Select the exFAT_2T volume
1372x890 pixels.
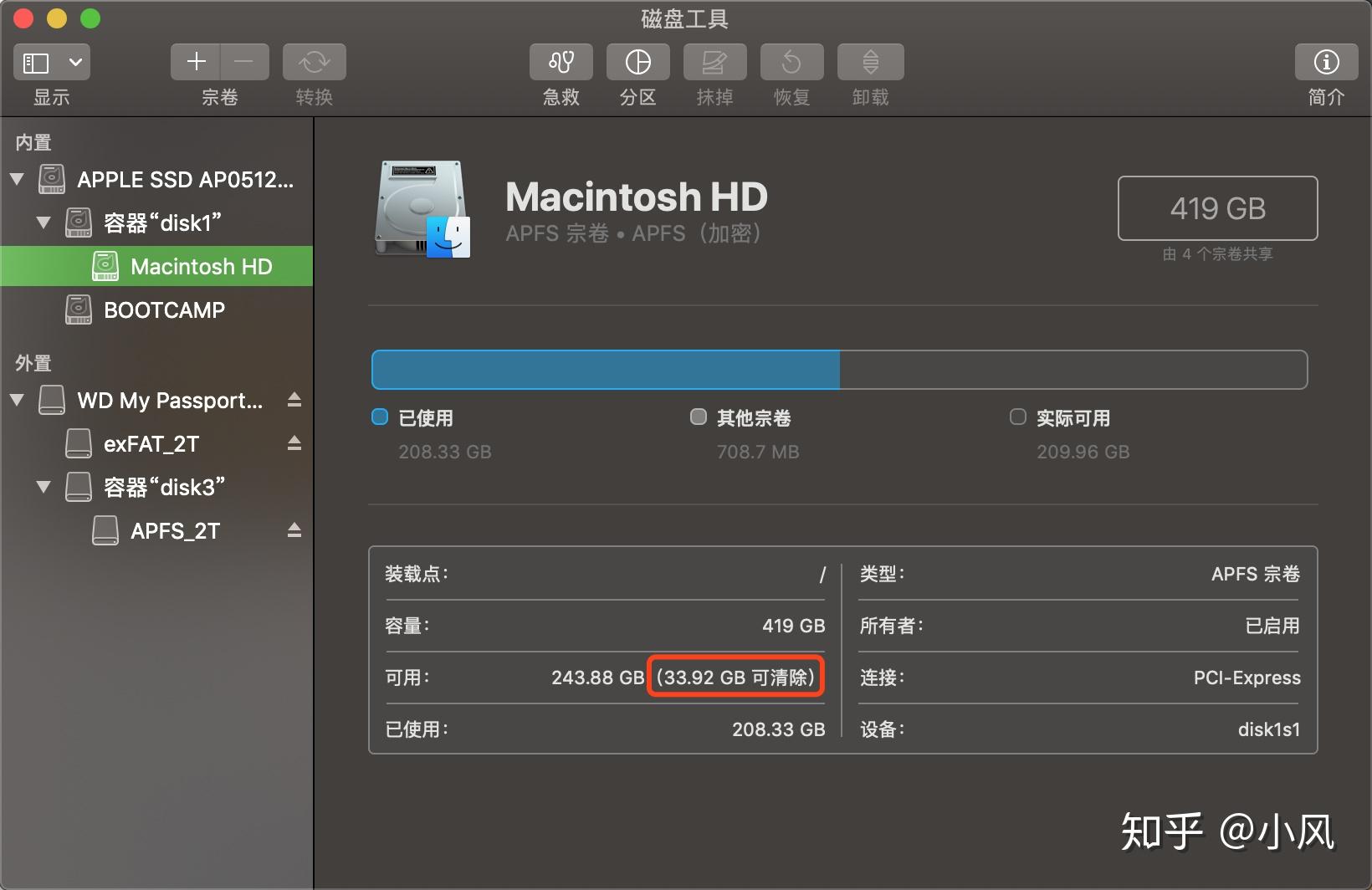click(157, 443)
